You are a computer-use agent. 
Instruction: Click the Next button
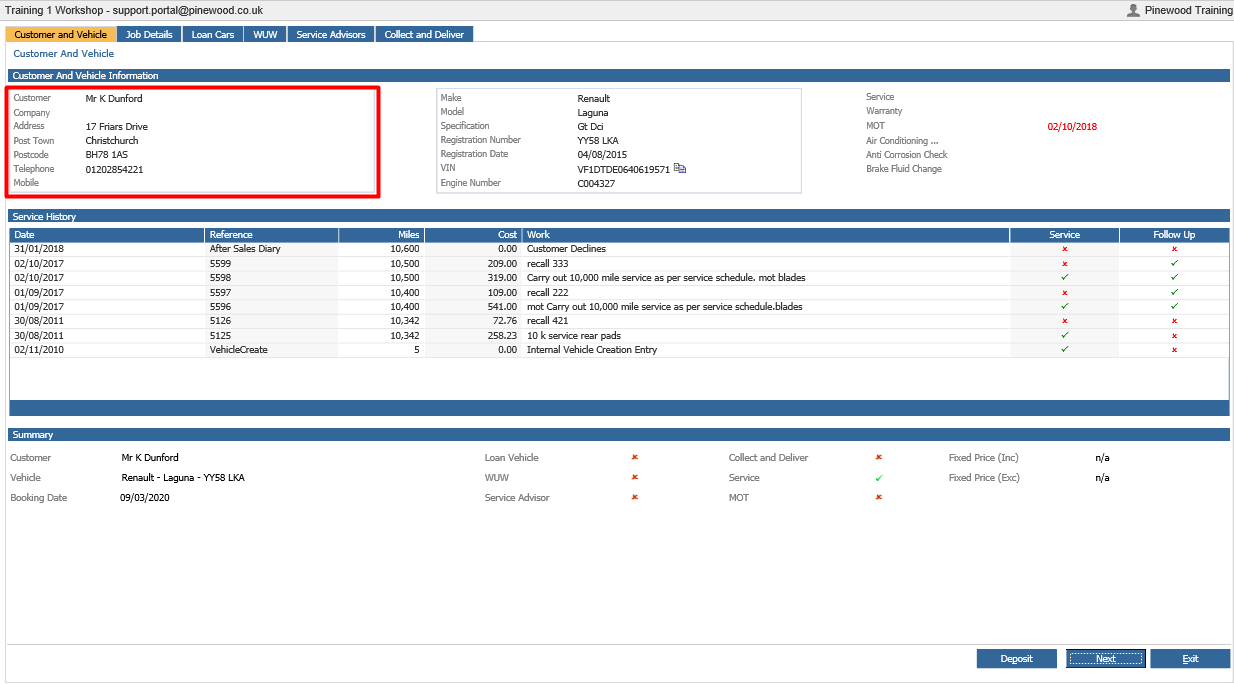pos(1105,659)
